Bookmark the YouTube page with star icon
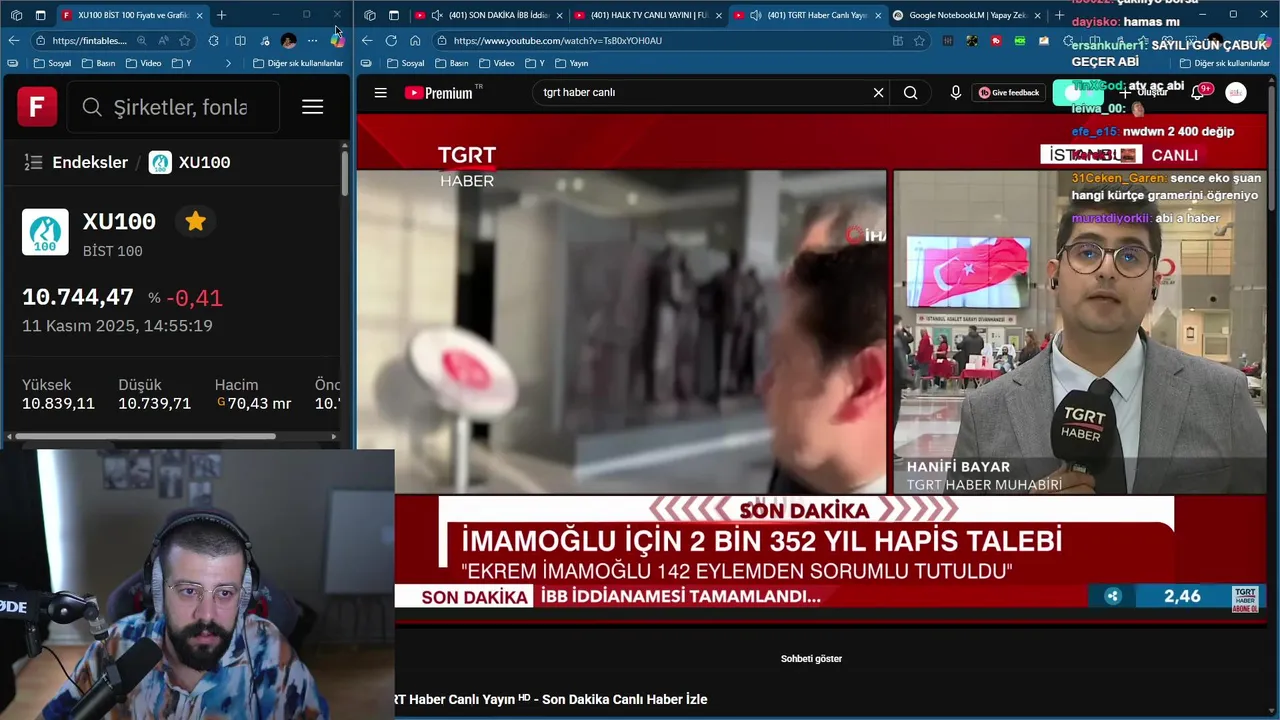The image size is (1280, 720). pyautogui.click(x=919, y=40)
